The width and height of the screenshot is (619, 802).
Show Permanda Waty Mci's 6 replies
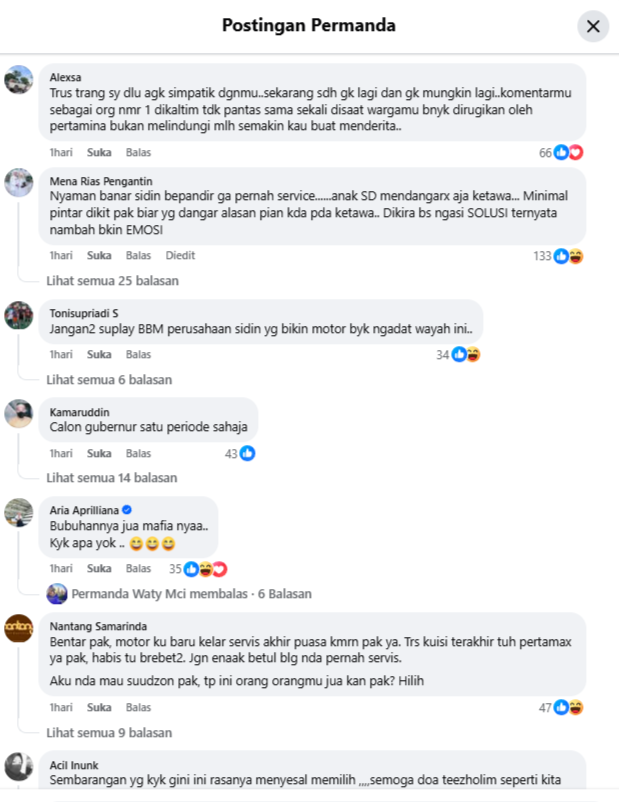tap(191, 594)
